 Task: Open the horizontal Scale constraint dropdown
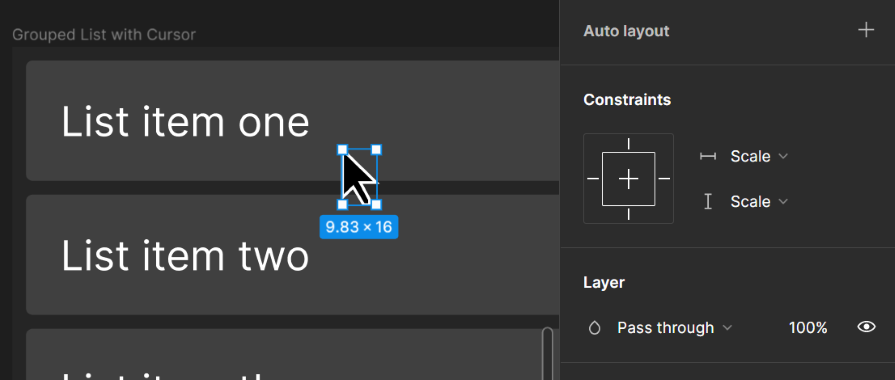(x=759, y=156)
